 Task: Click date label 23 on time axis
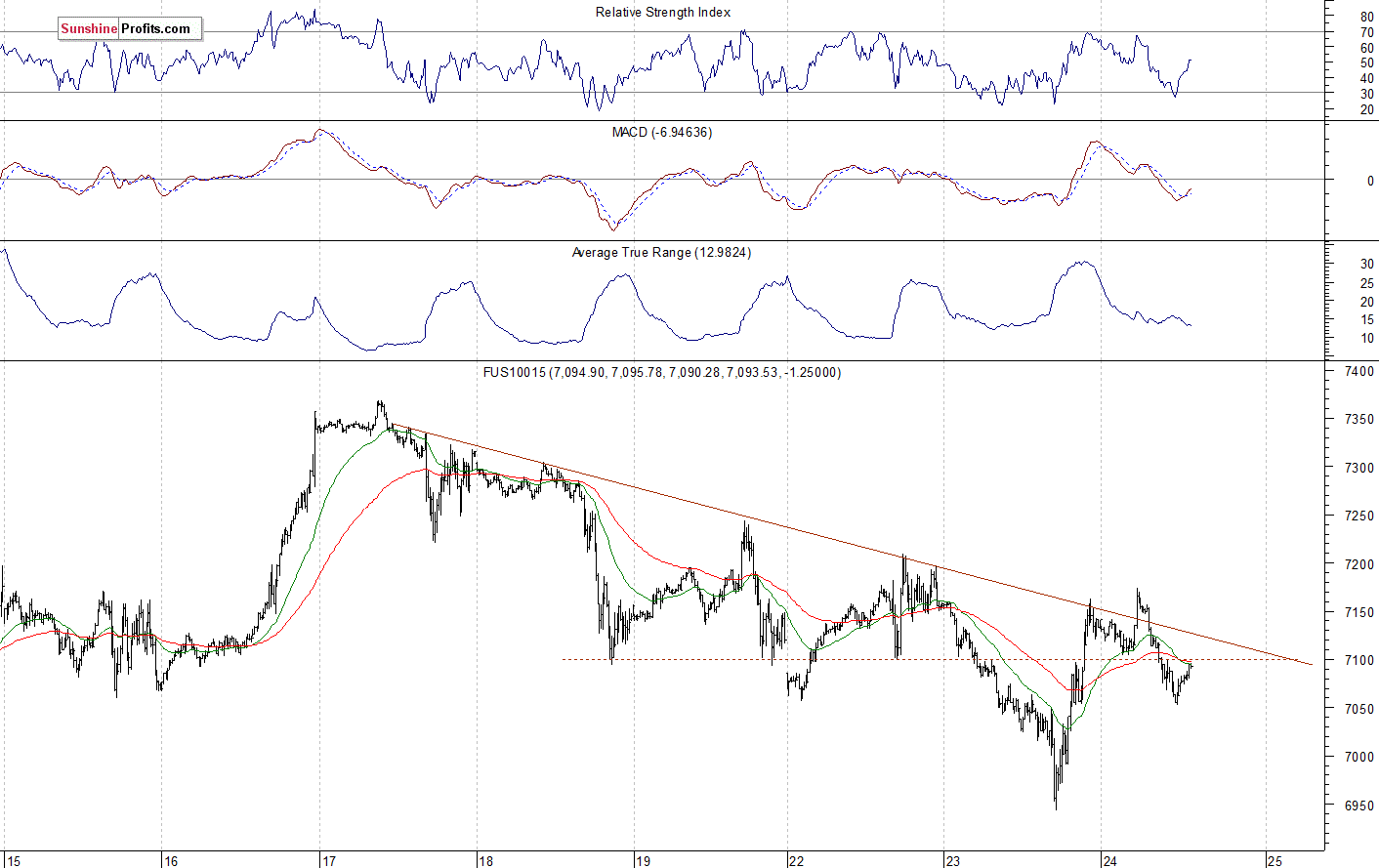click(x=952, y=861)
